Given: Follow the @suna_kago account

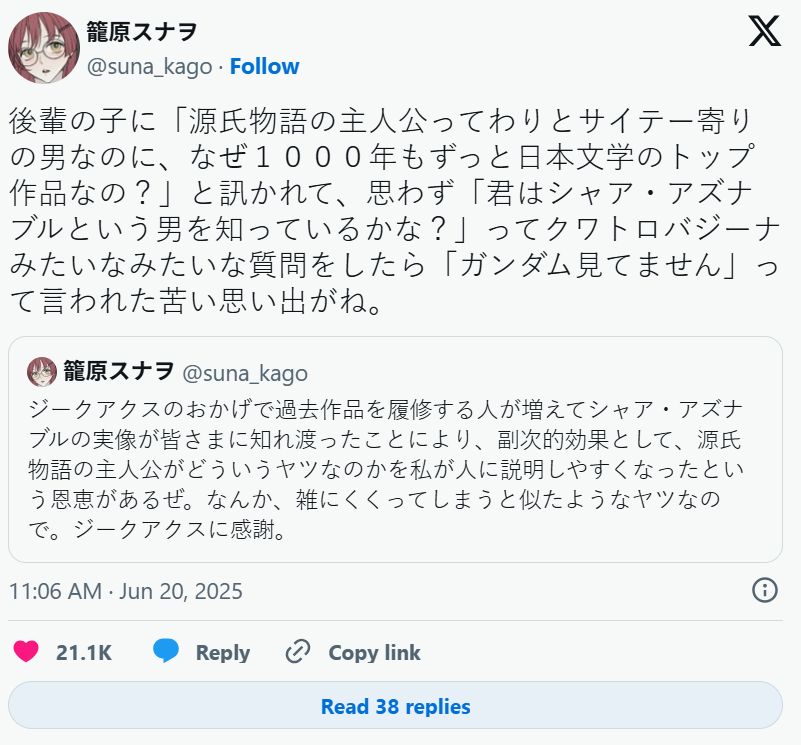Looking at the screenshot, I should (264, 66).
